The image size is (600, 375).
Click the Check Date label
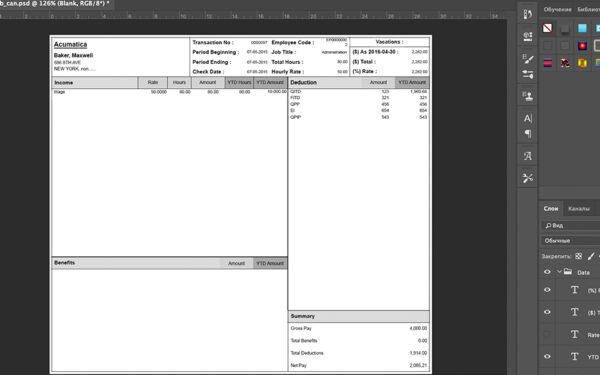click(208, 72)
